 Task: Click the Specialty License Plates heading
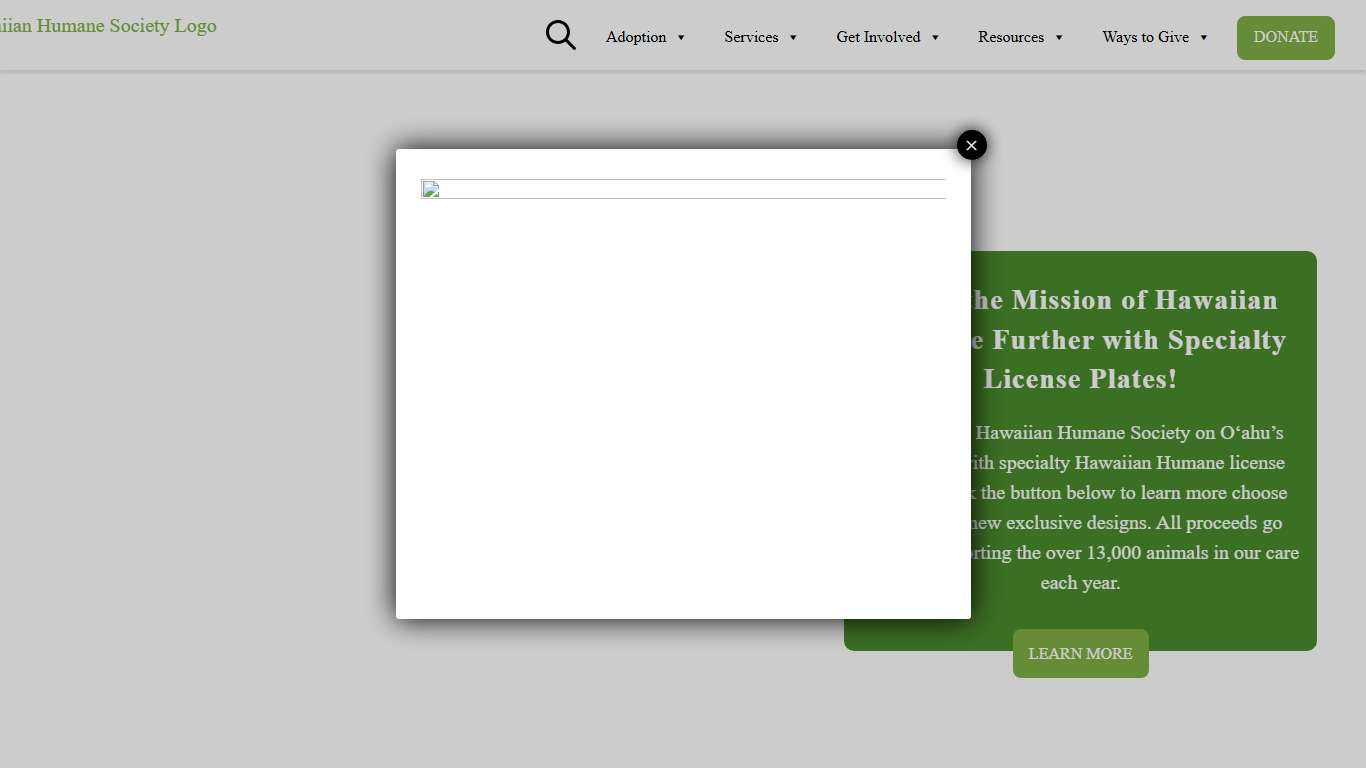(x=1130, y=340)
